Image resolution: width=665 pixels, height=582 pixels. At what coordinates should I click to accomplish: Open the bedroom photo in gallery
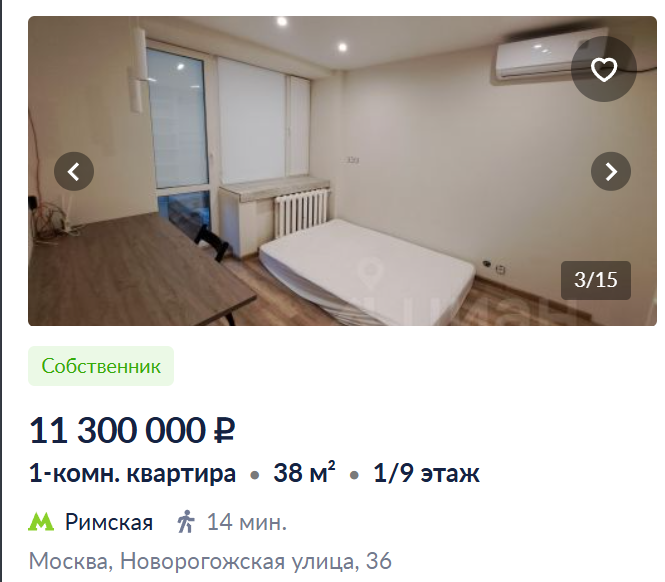(x=342, y=171)
